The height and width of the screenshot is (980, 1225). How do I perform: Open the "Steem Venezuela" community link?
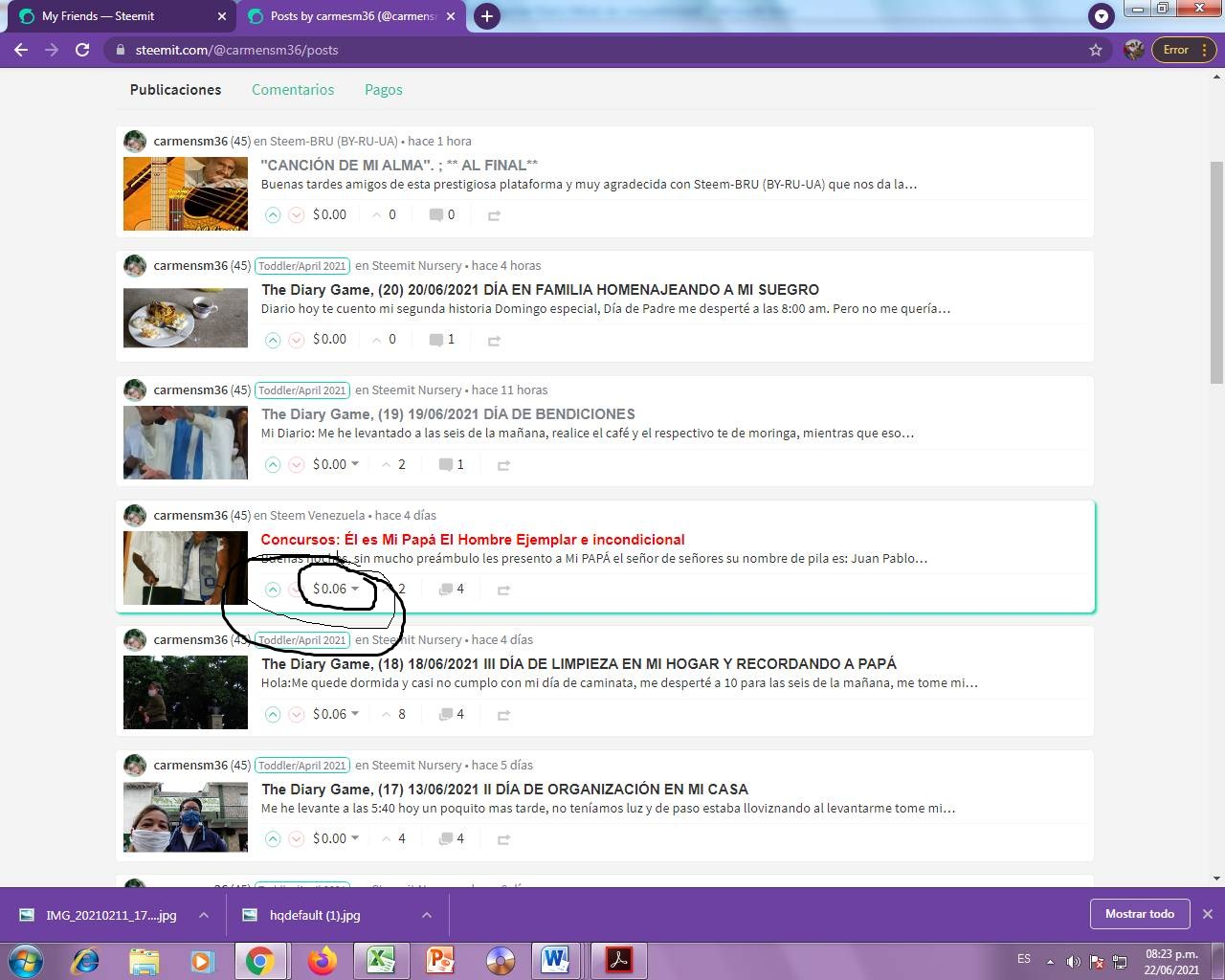tap(318, 515)
